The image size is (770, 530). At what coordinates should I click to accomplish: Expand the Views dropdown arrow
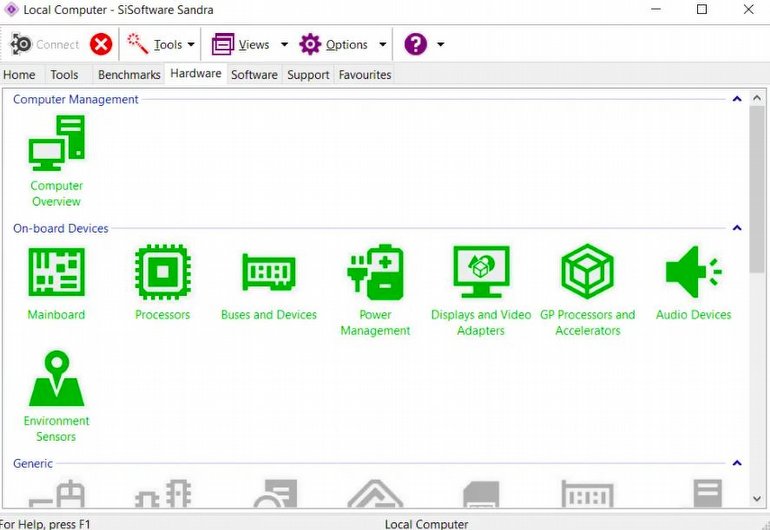(284, 44)
